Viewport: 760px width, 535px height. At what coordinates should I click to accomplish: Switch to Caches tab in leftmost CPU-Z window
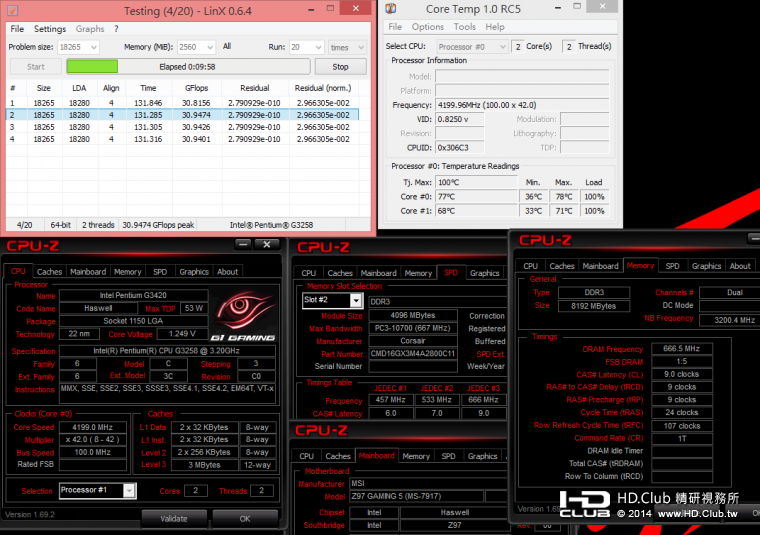coord(49,271)
